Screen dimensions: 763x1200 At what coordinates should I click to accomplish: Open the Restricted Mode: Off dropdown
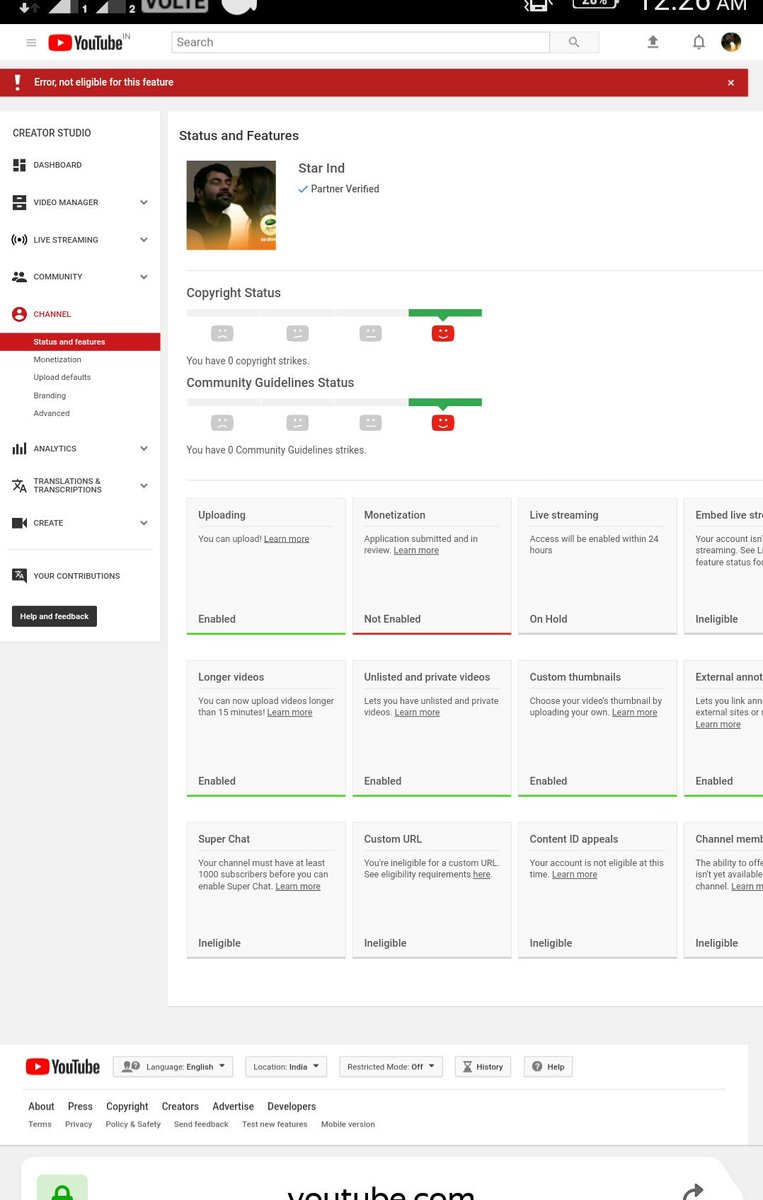(x=391, y=1067)
